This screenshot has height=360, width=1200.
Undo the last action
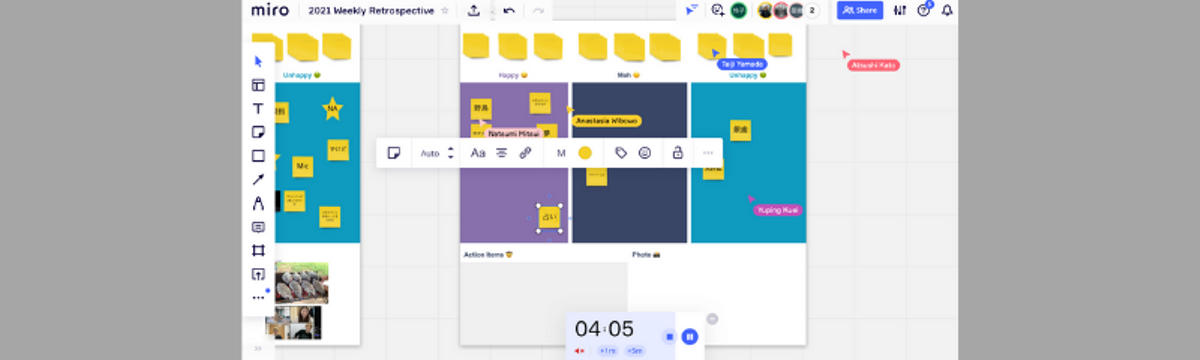[x=510, y=10]
